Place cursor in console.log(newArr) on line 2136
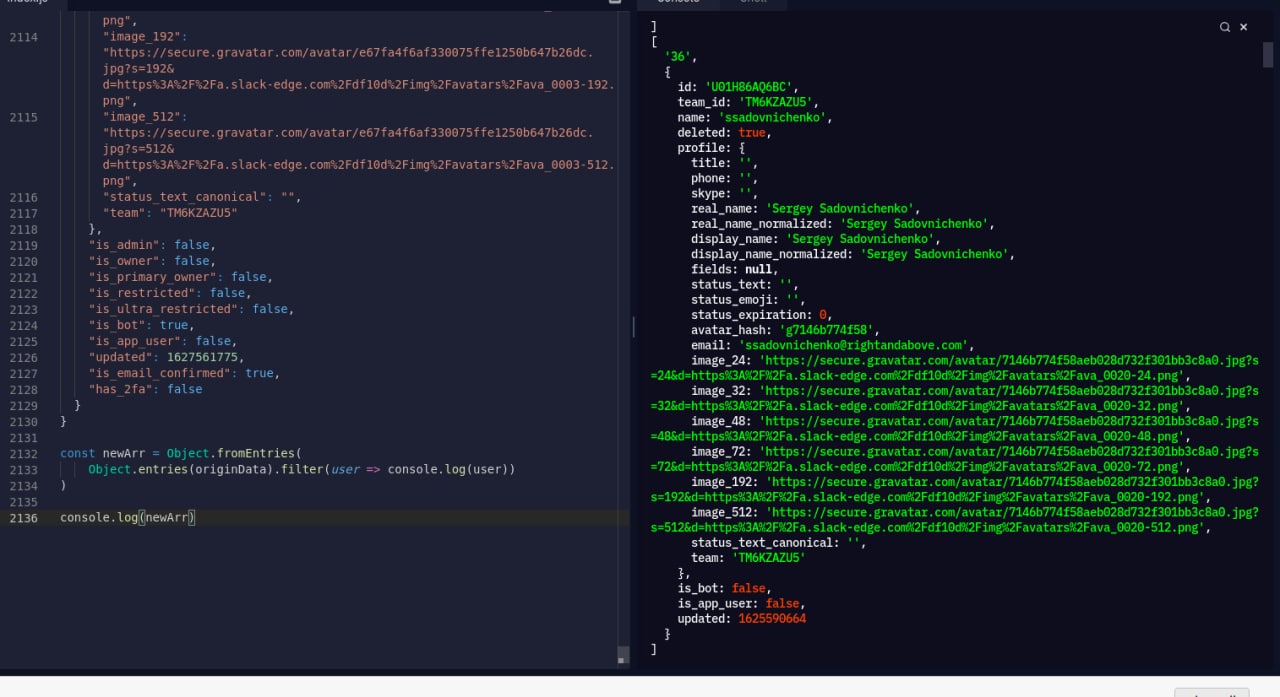Image resolution: width=1280 pixels, height=697 pixels. tap(128, 517)
